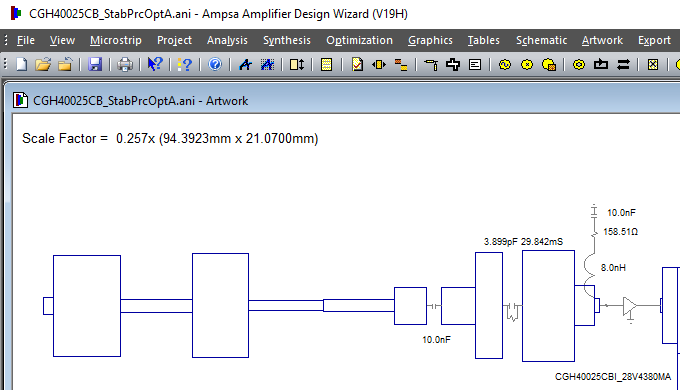The width and height of the screenshot is (680, 390).
Task: Click the yellow circle with small x icon
Action: pyautogui.click(x=527, y=65)
